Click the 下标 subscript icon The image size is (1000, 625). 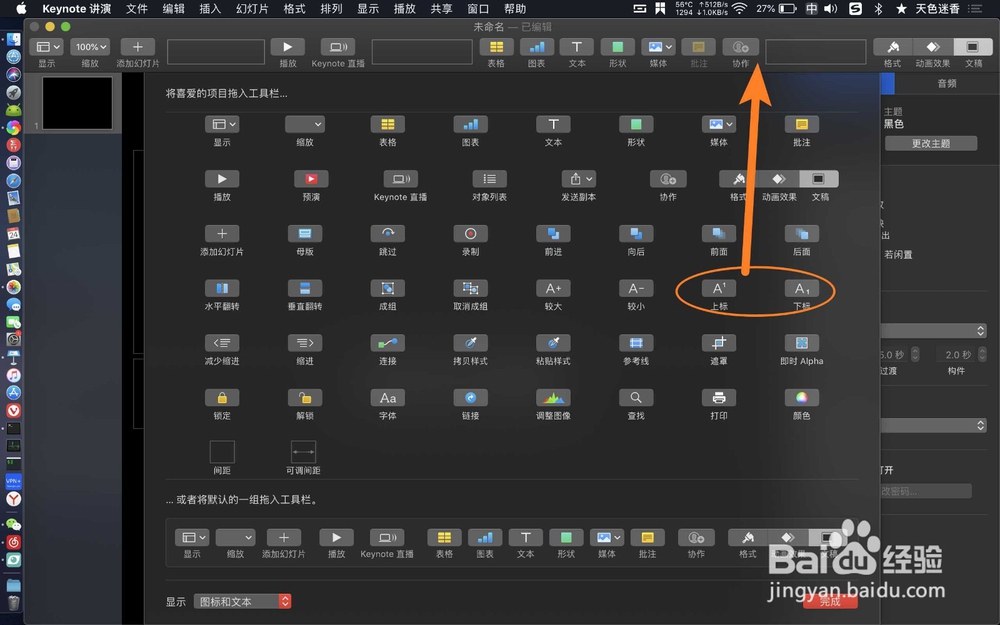pyautogui.click(x=802, y=288)
